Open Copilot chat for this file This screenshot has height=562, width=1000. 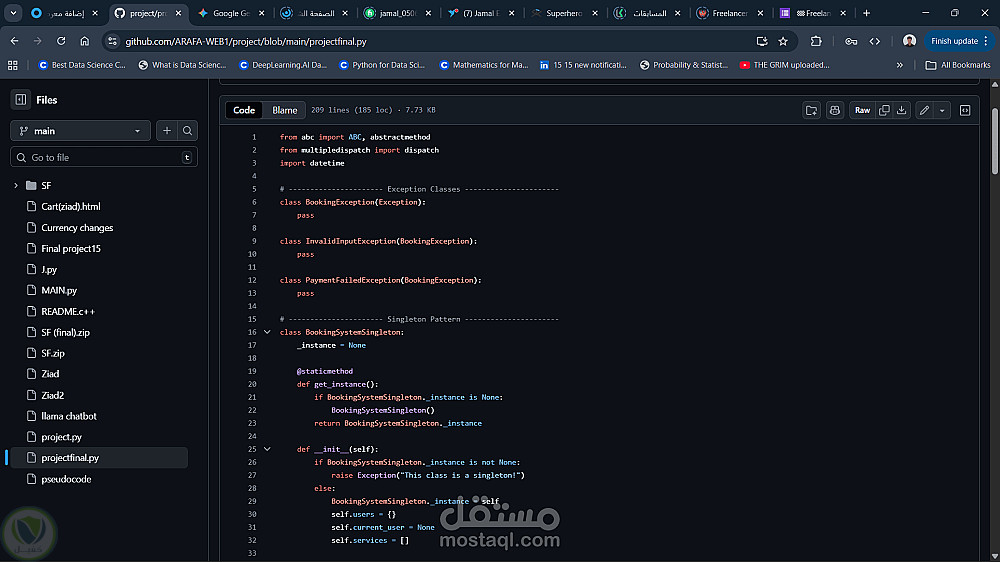834,110
